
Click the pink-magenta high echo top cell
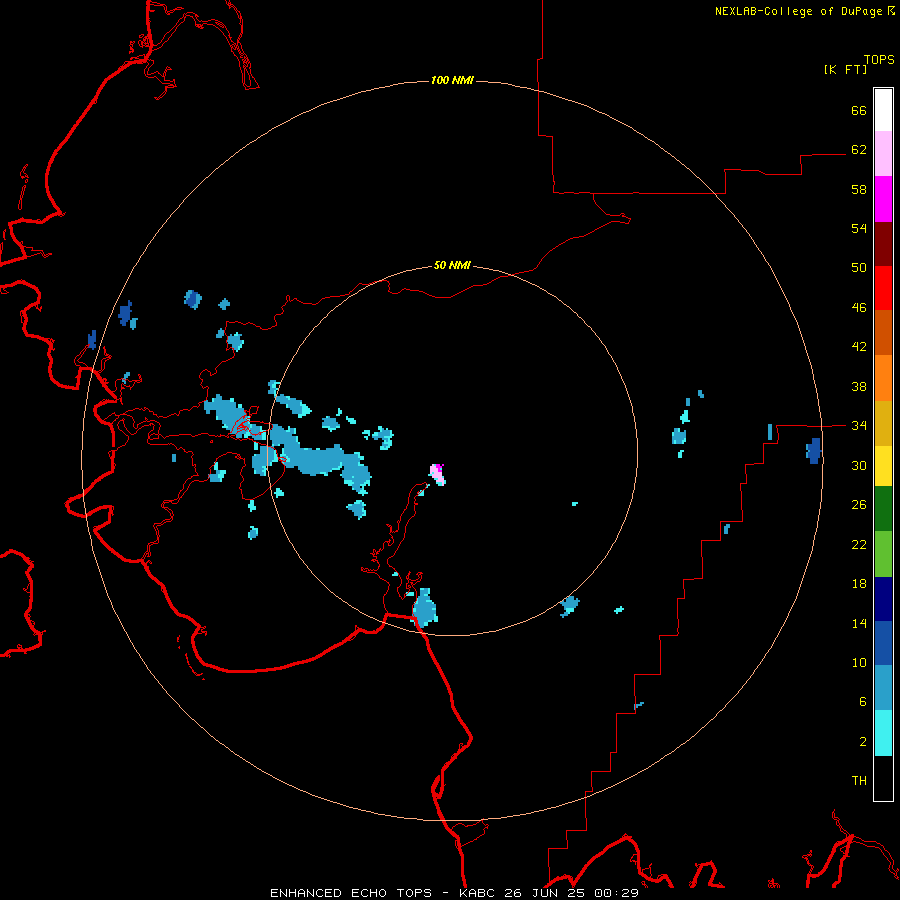[437, 474]
